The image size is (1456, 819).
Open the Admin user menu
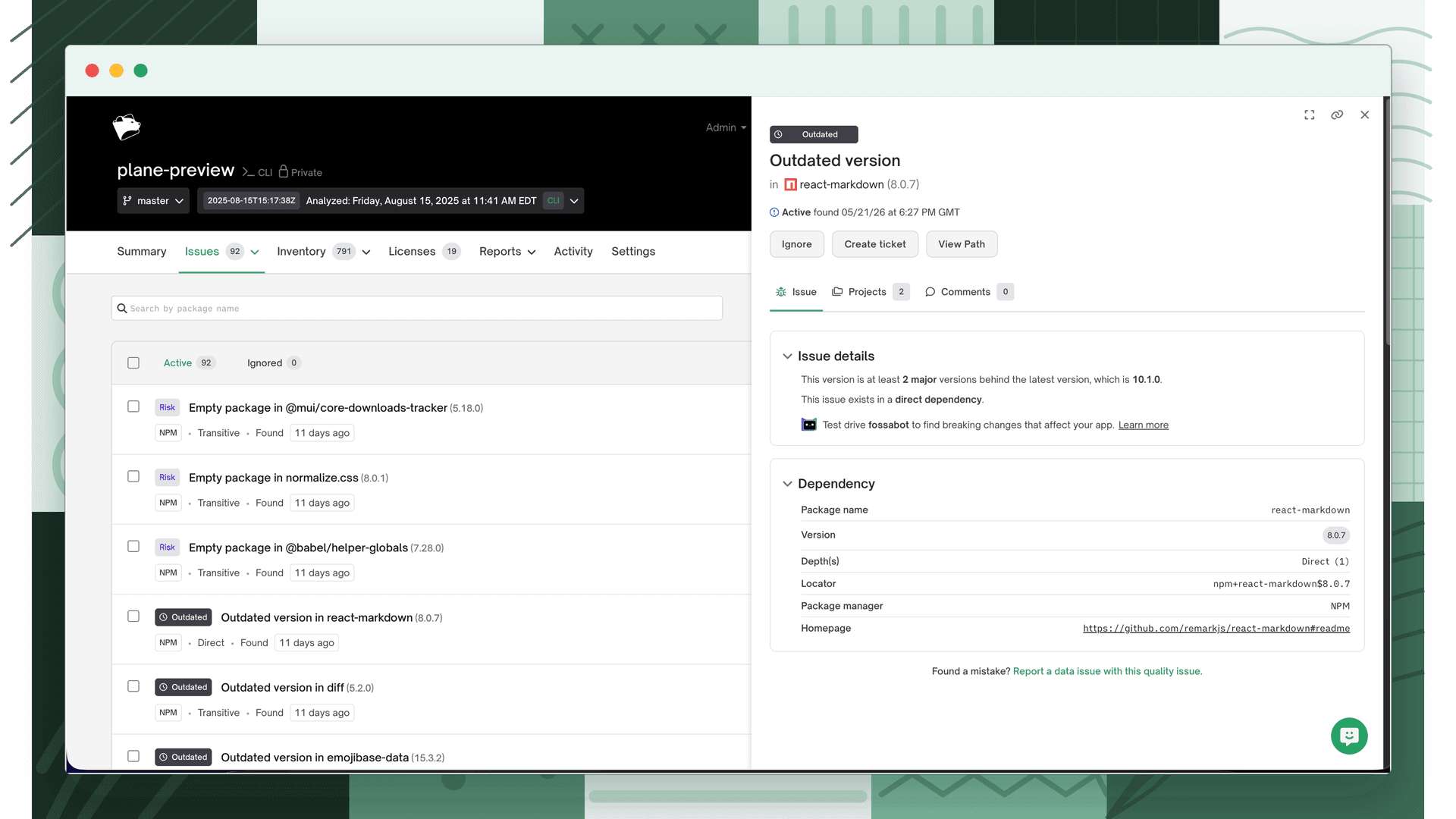point(726,127)
